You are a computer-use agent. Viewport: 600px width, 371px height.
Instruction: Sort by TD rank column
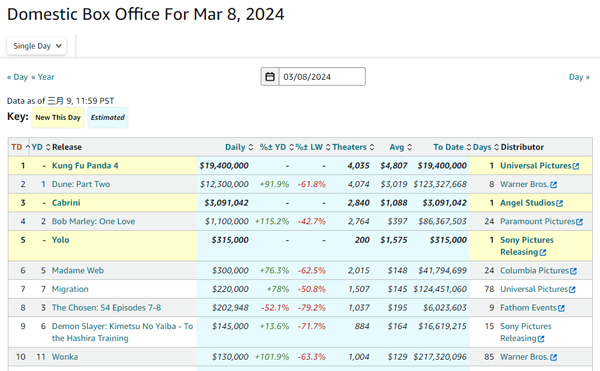(x=20, y=147)
